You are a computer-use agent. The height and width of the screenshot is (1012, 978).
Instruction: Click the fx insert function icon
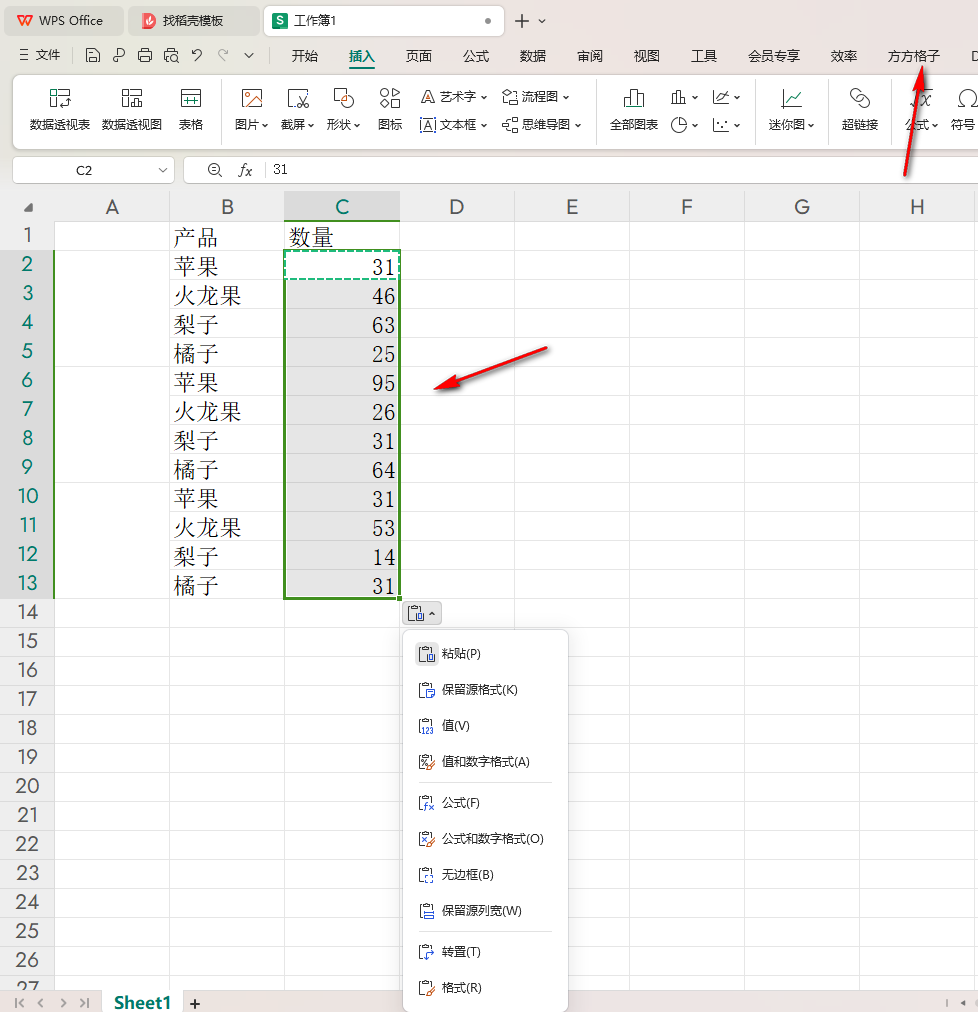[245, 170]
